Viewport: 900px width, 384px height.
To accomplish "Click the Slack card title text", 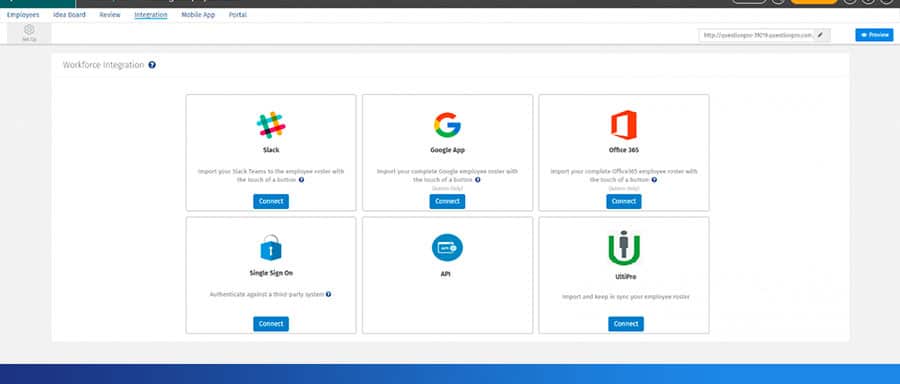I will click(x=271, y=150).
